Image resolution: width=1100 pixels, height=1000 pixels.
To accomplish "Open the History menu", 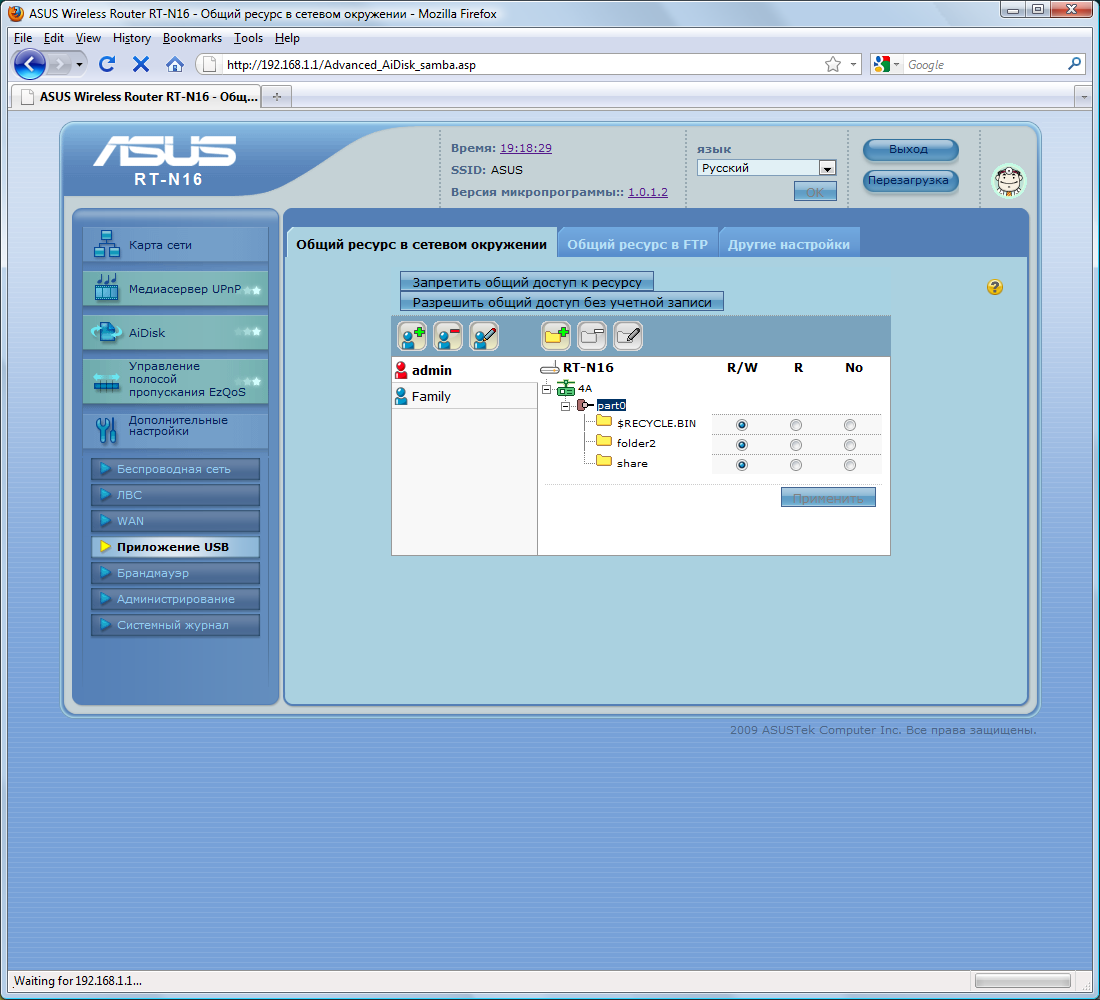I will (132, 38).
